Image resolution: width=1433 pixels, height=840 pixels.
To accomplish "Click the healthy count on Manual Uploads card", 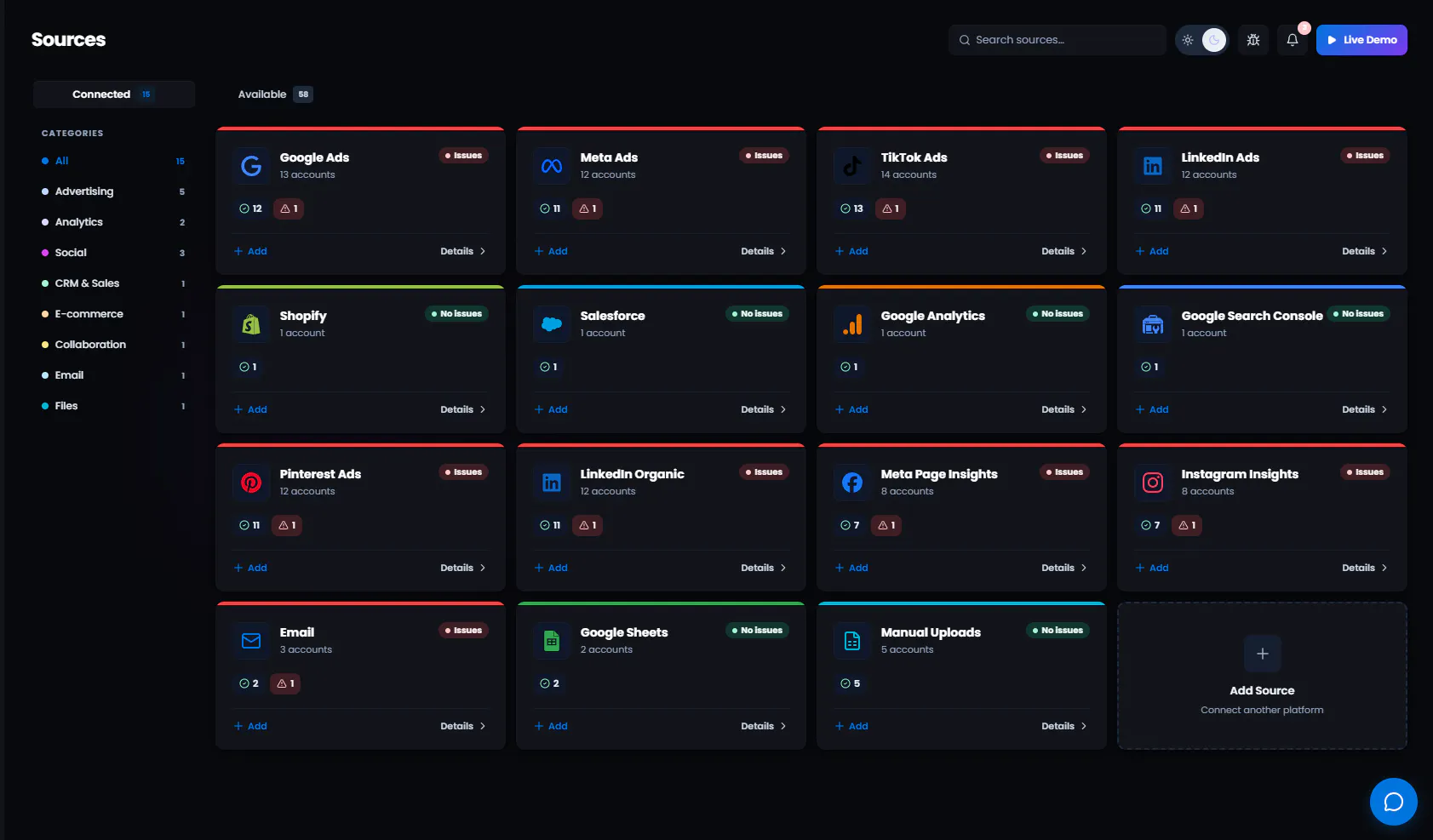I will (x=850, y=683).
